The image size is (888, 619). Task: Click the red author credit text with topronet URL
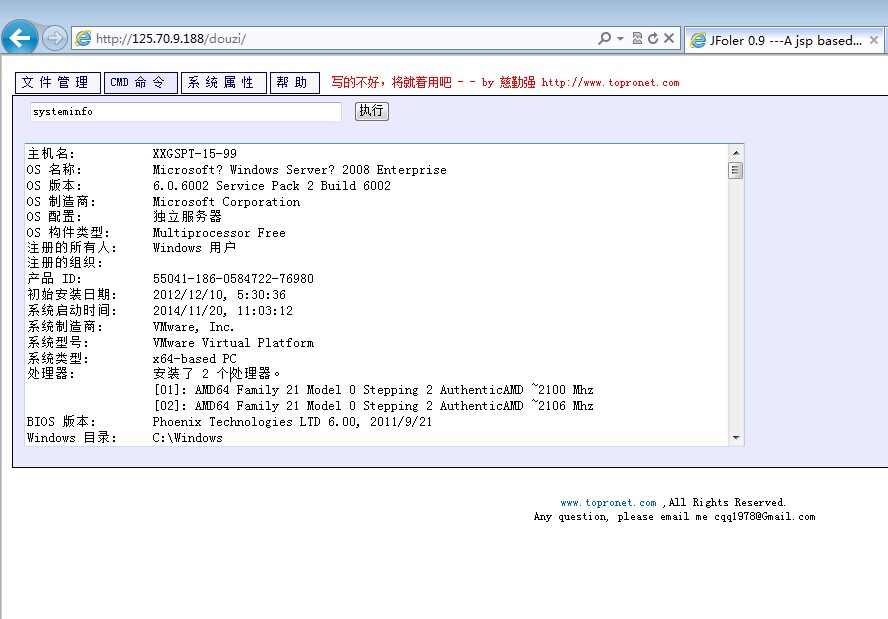505,83
